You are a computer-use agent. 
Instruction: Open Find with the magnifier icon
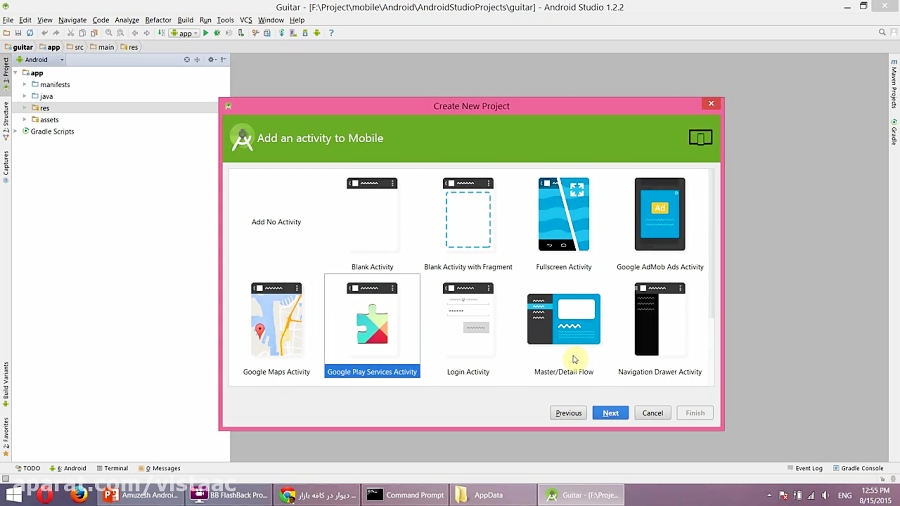[x=108, y=33]
